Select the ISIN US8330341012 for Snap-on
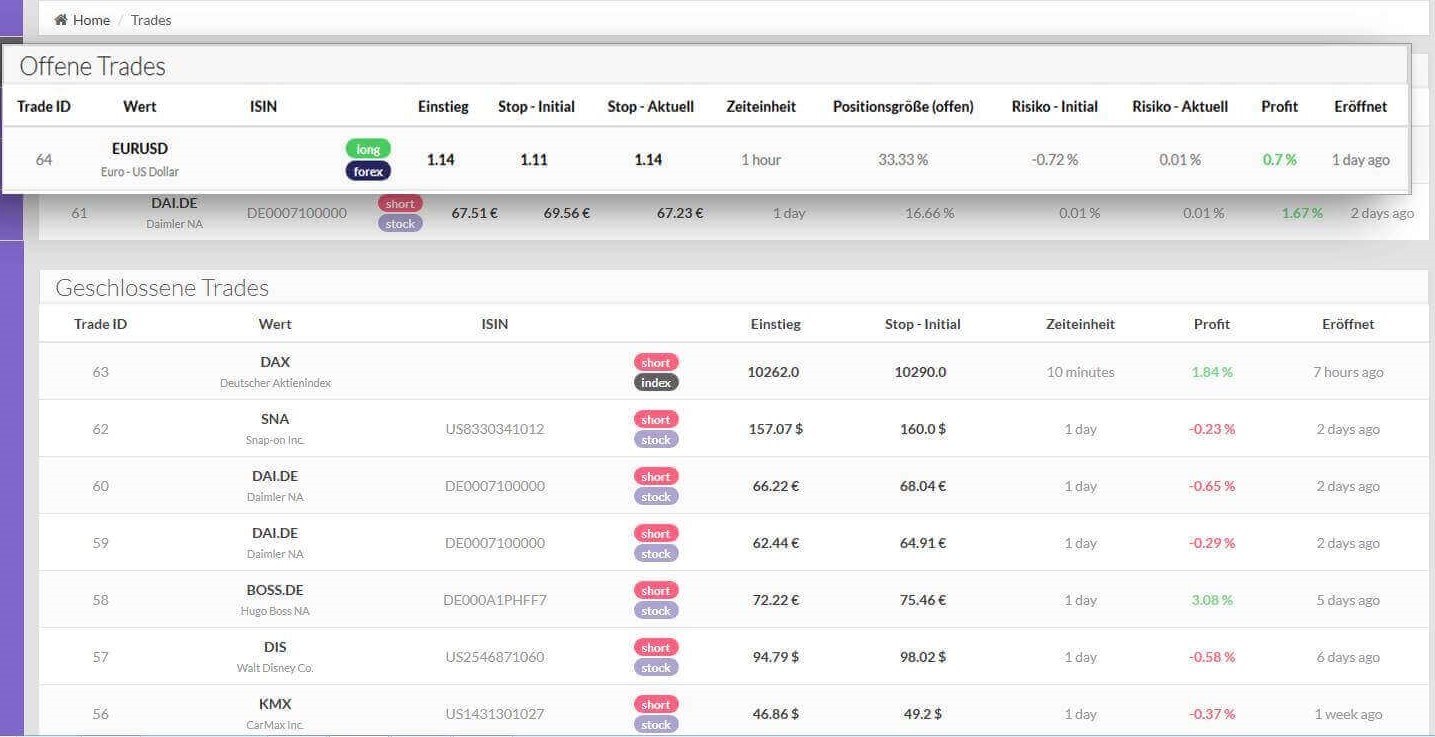This screenshot has width=1435, height=737. pos(495,429)
